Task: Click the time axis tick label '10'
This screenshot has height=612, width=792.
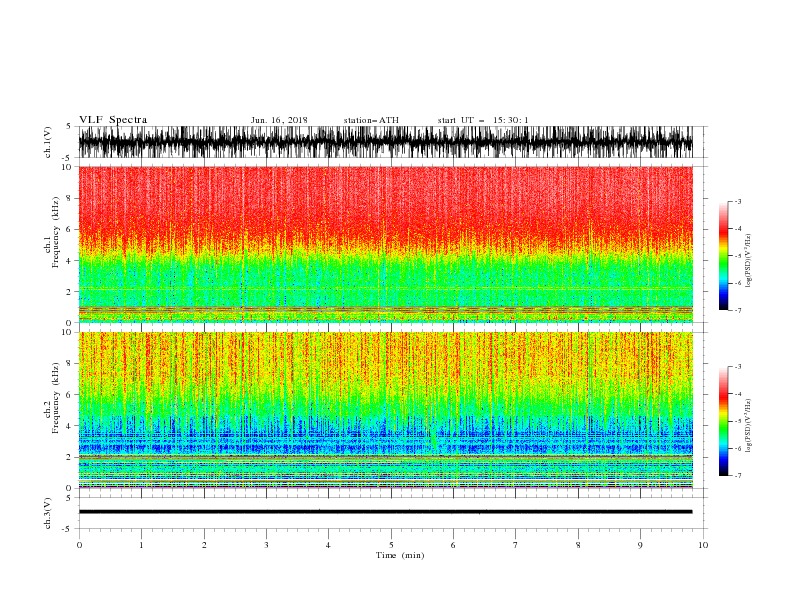Action: click(x=703, y=545)
